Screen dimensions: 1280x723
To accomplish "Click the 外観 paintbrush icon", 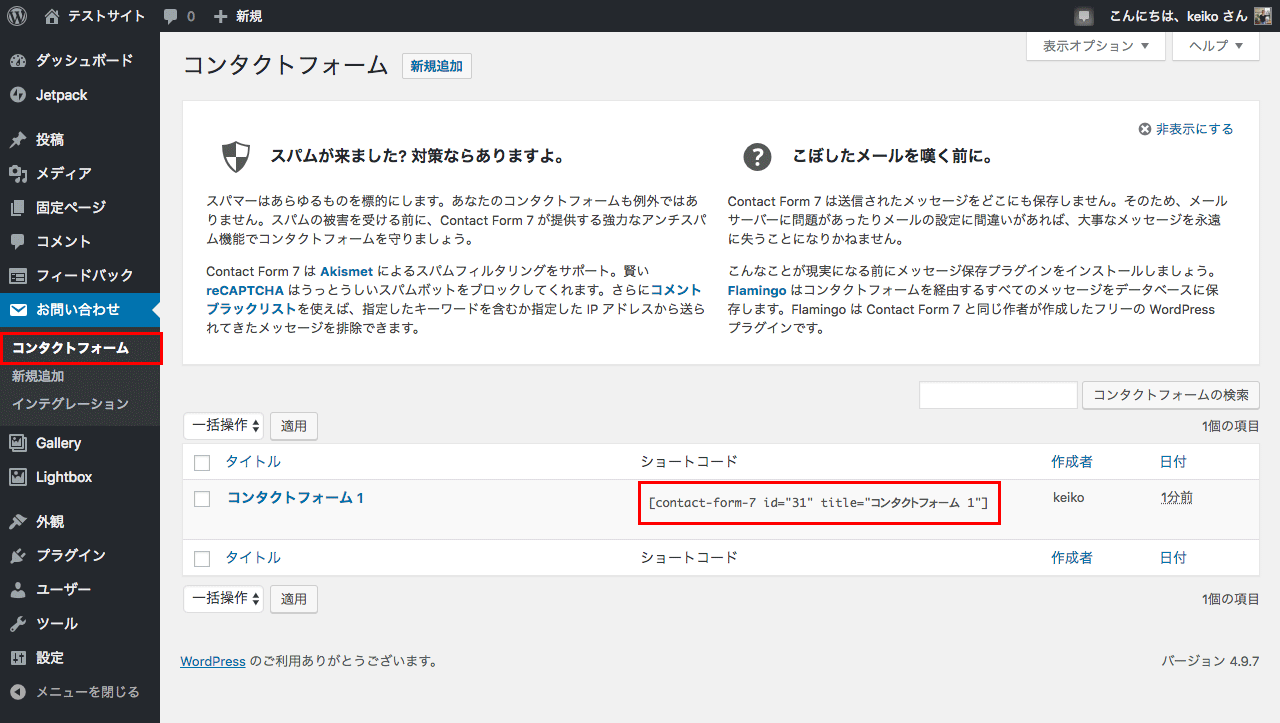I will coord(18,522).
